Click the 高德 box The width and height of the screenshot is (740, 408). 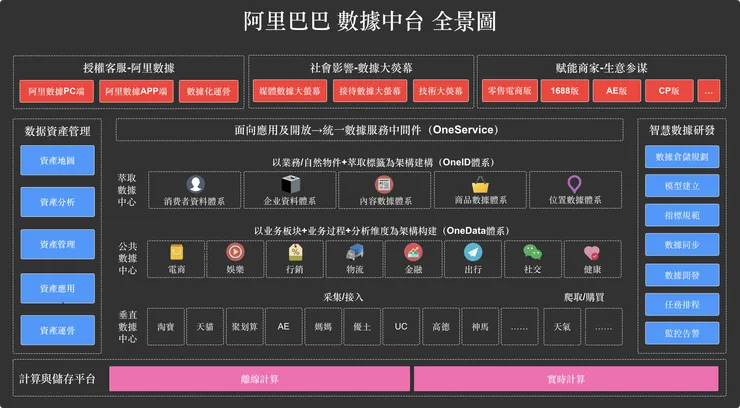coord(441,326)
